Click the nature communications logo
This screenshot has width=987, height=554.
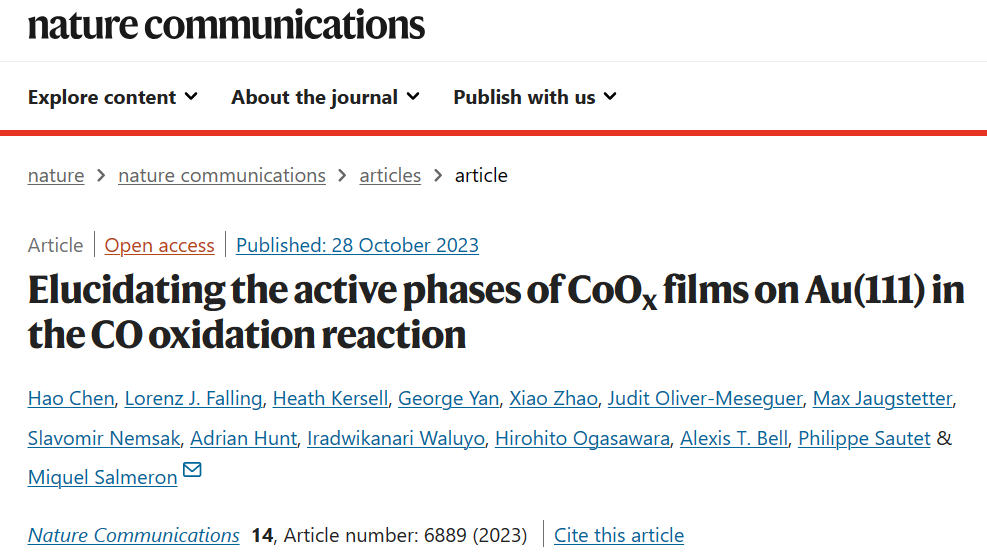tap(227, 25)
